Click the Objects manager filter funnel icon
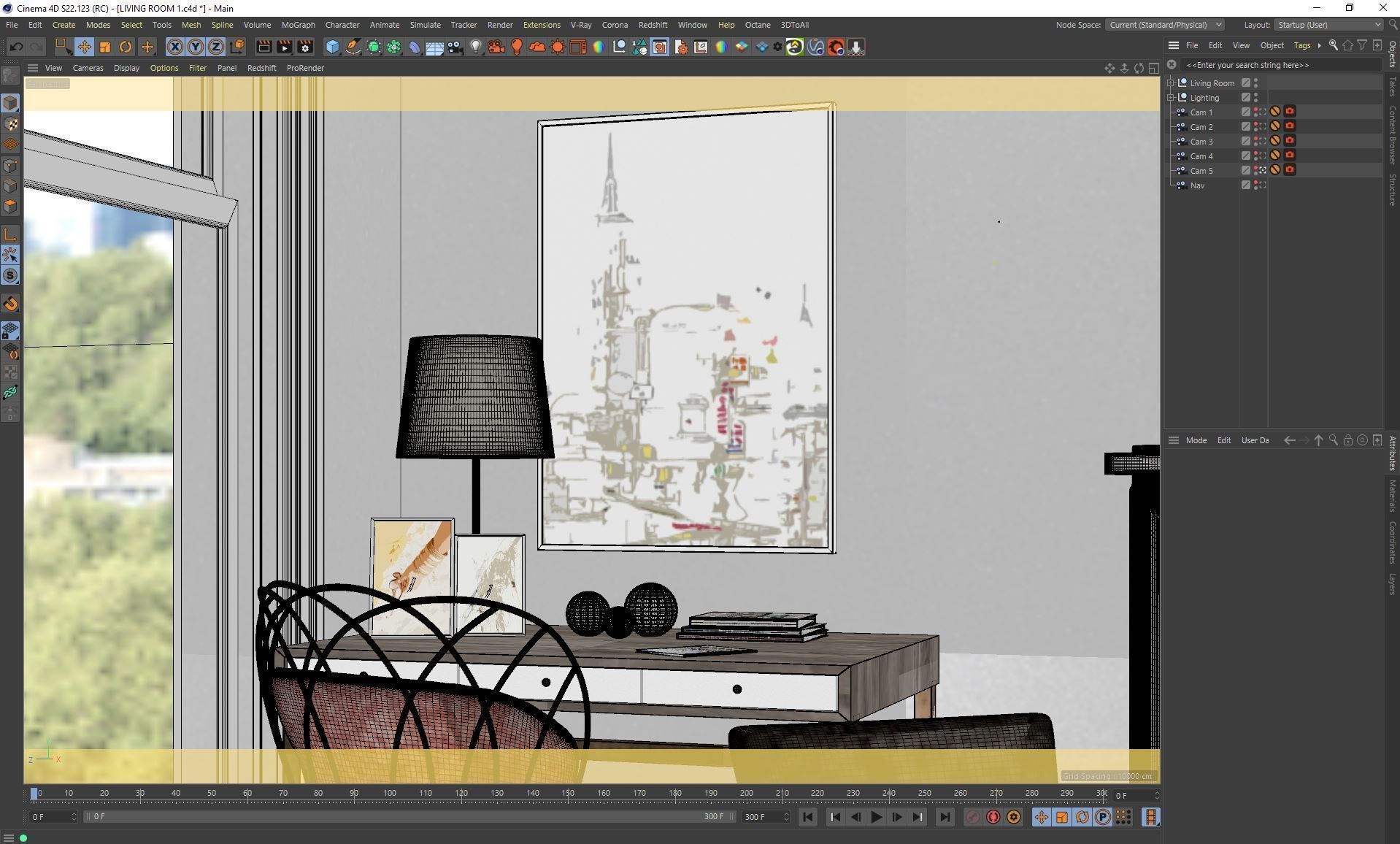 pyautogui.click(x=1362, y=45)
